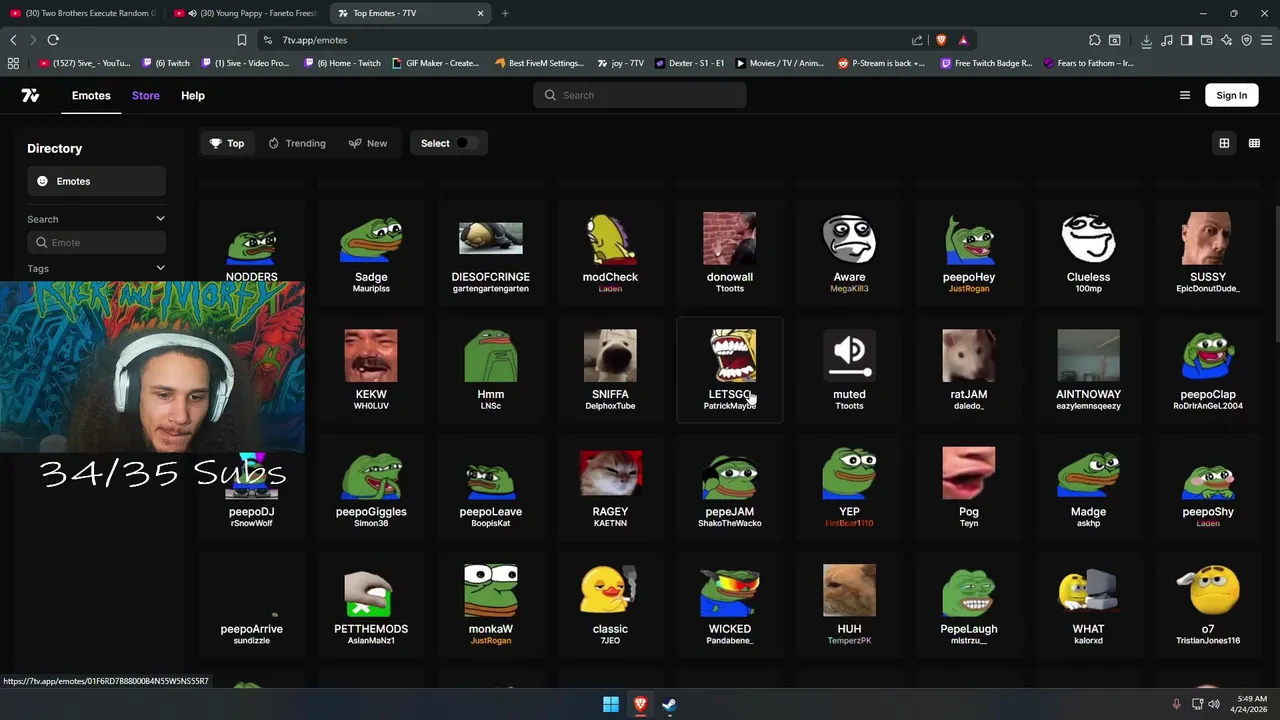Viewport: 1280px width, 720px height.
Task: Close the Top Emotes - 7TV tab
Action: 480,13
